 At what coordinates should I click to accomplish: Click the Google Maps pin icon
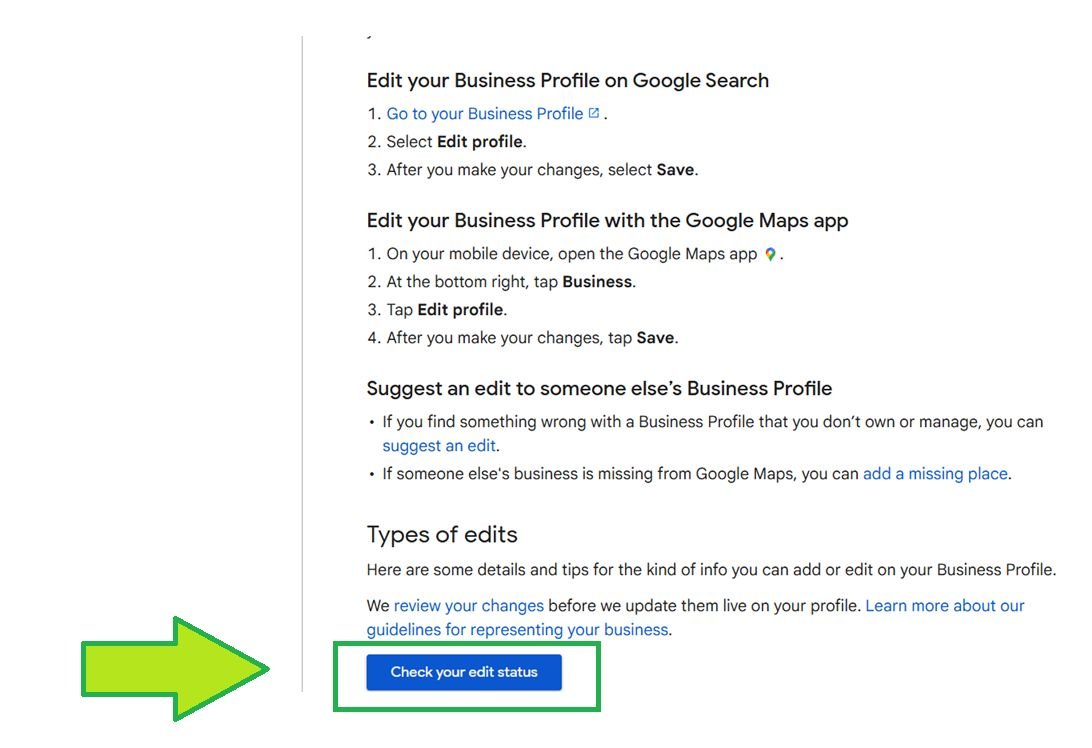[x=768, y=253]
